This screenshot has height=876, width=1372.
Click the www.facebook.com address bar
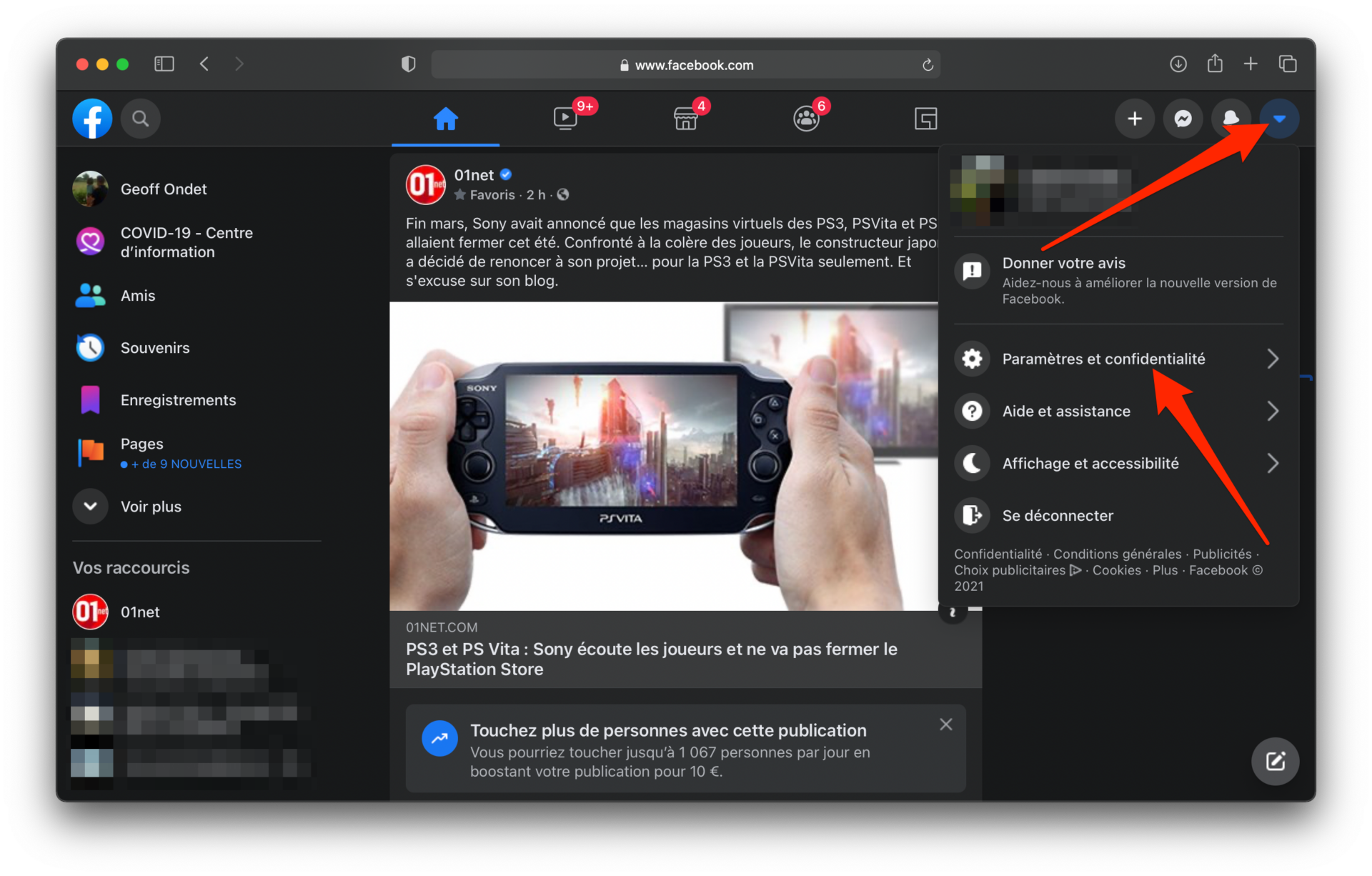685,65
